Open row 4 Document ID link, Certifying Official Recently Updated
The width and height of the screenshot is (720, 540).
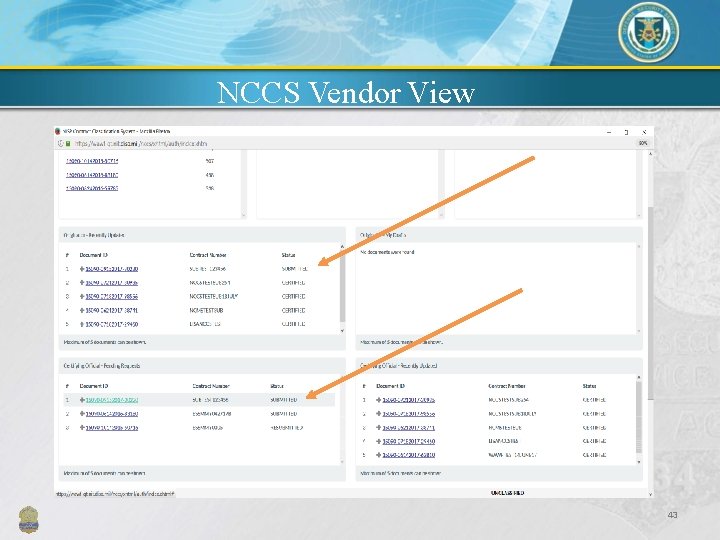point(409,441)
